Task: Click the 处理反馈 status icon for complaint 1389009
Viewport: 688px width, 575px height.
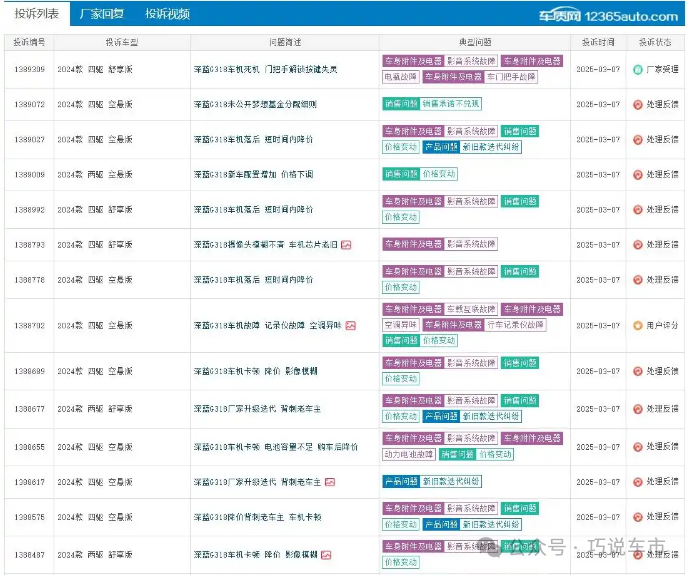Action: [x=638, y=175]
